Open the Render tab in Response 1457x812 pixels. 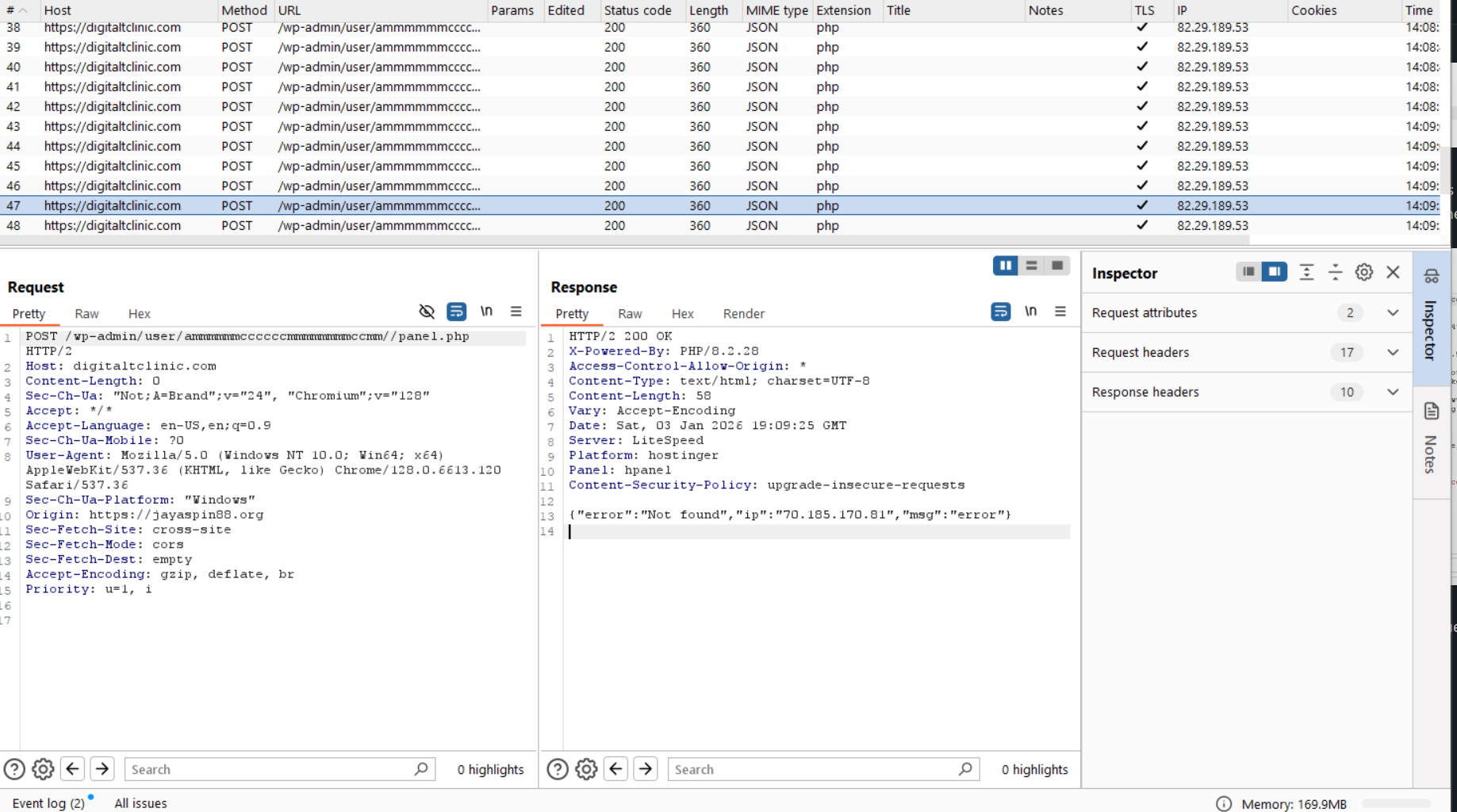pos(743,314)
